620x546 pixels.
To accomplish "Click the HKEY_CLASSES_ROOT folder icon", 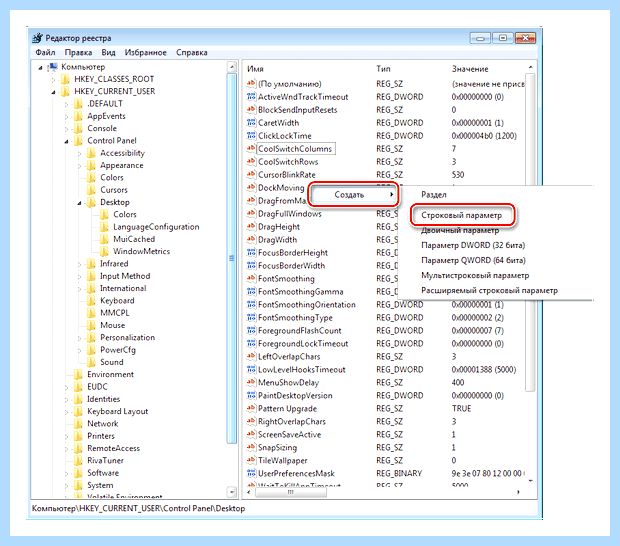I will [x=65, y=79].
